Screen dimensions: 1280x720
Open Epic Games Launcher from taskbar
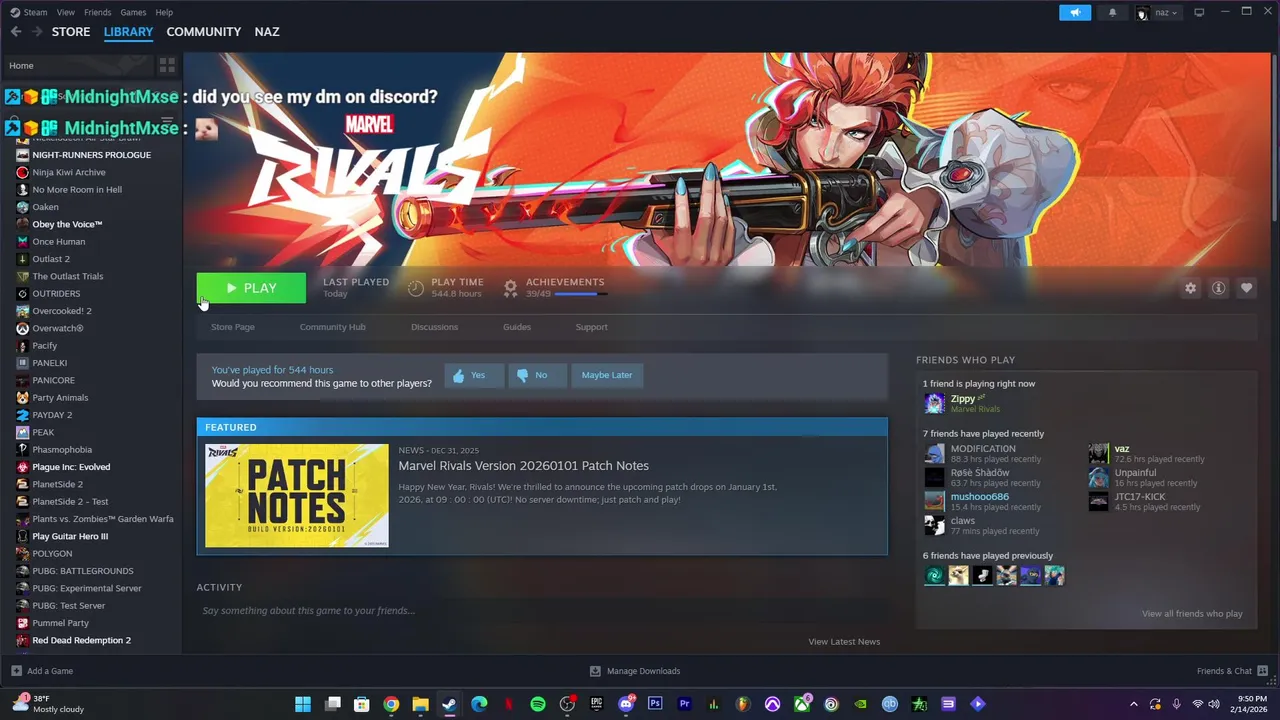point(597,704)
